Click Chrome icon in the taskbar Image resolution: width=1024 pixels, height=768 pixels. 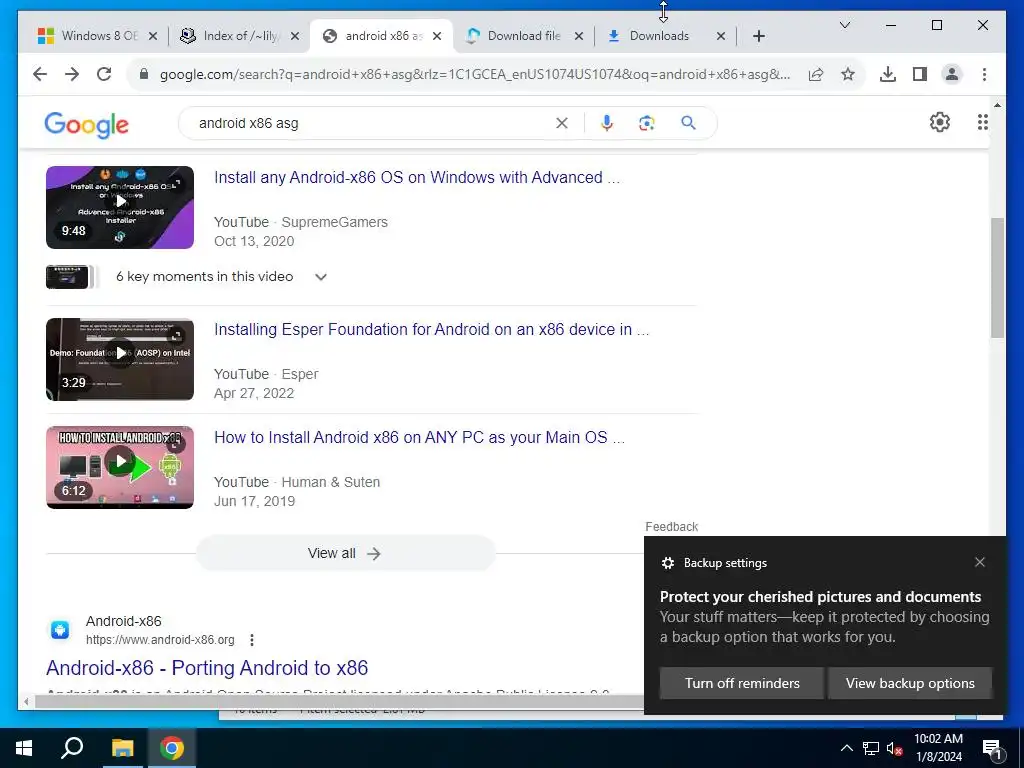coord(172,748)
